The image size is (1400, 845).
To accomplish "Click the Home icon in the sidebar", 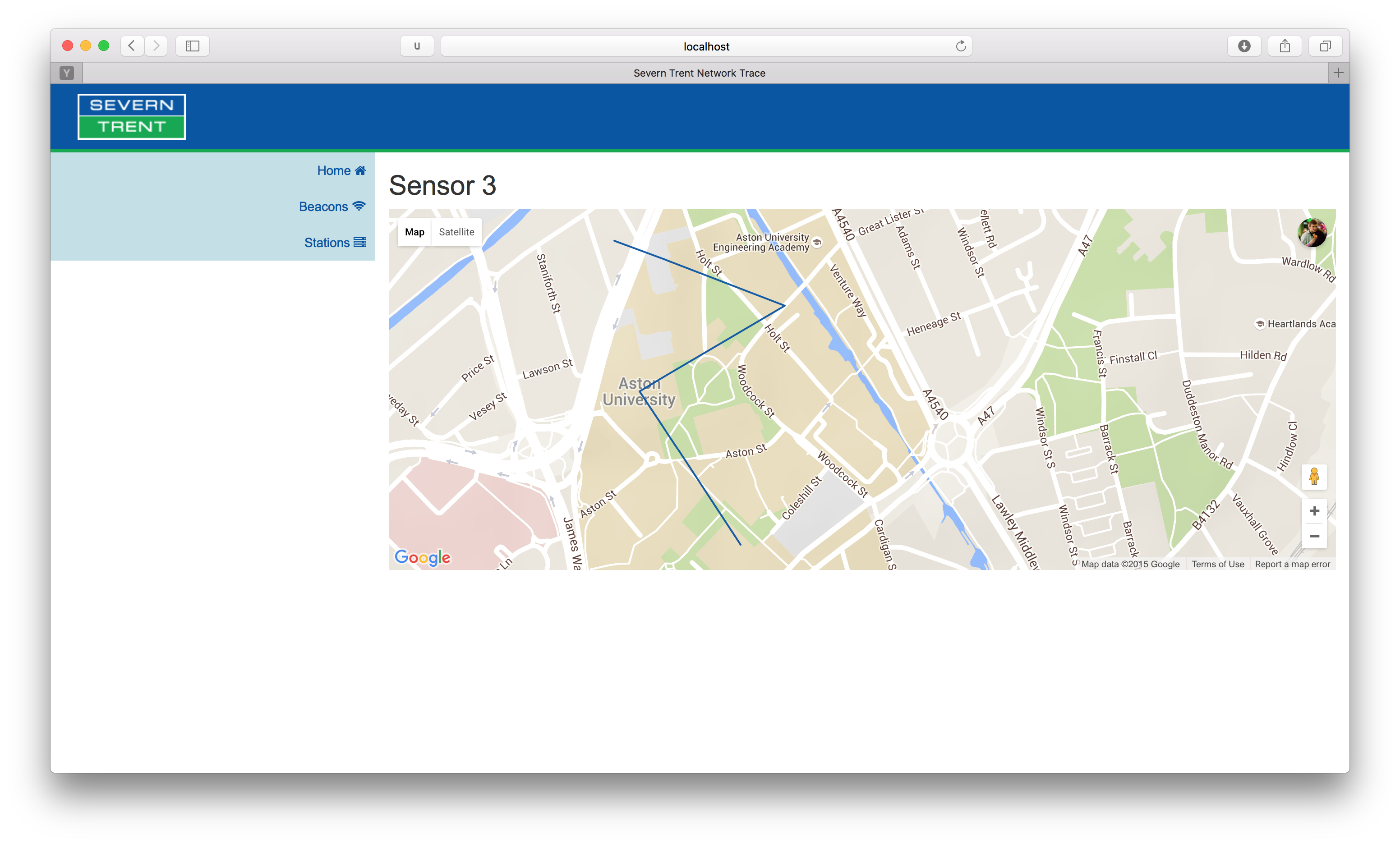I will [360, 170].
